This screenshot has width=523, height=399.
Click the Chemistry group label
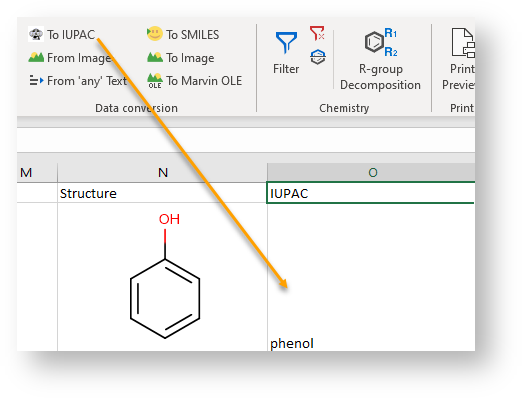coord(344,108)
